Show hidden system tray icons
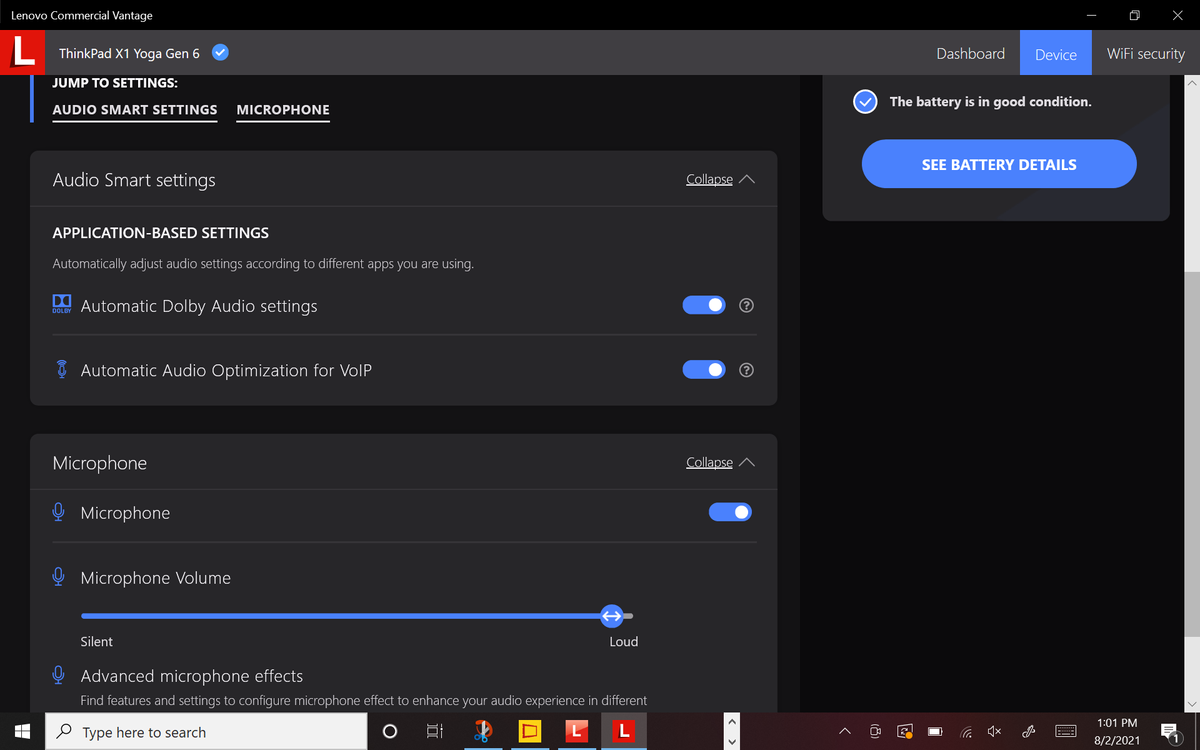The image size is (1200, 750). point(845,732)
